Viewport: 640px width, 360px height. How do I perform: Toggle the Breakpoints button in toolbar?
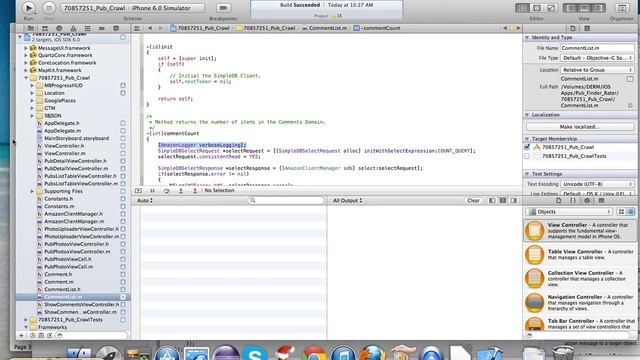pyautogui.click(x=223, y=8)
